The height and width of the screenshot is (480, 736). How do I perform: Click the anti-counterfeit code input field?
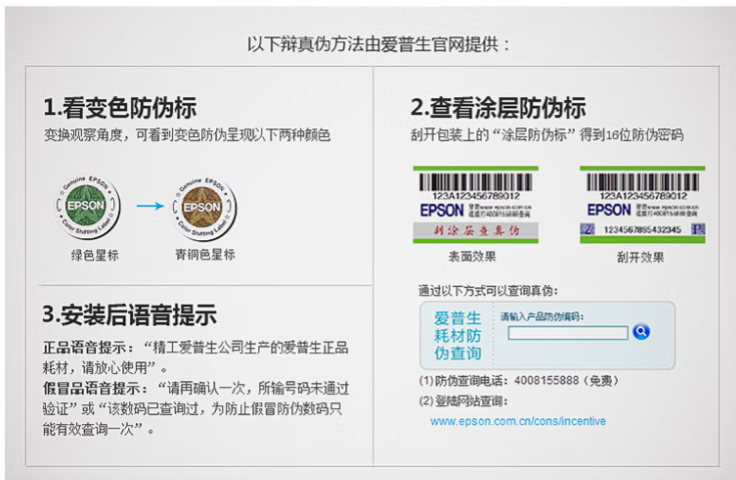point(568,333)
